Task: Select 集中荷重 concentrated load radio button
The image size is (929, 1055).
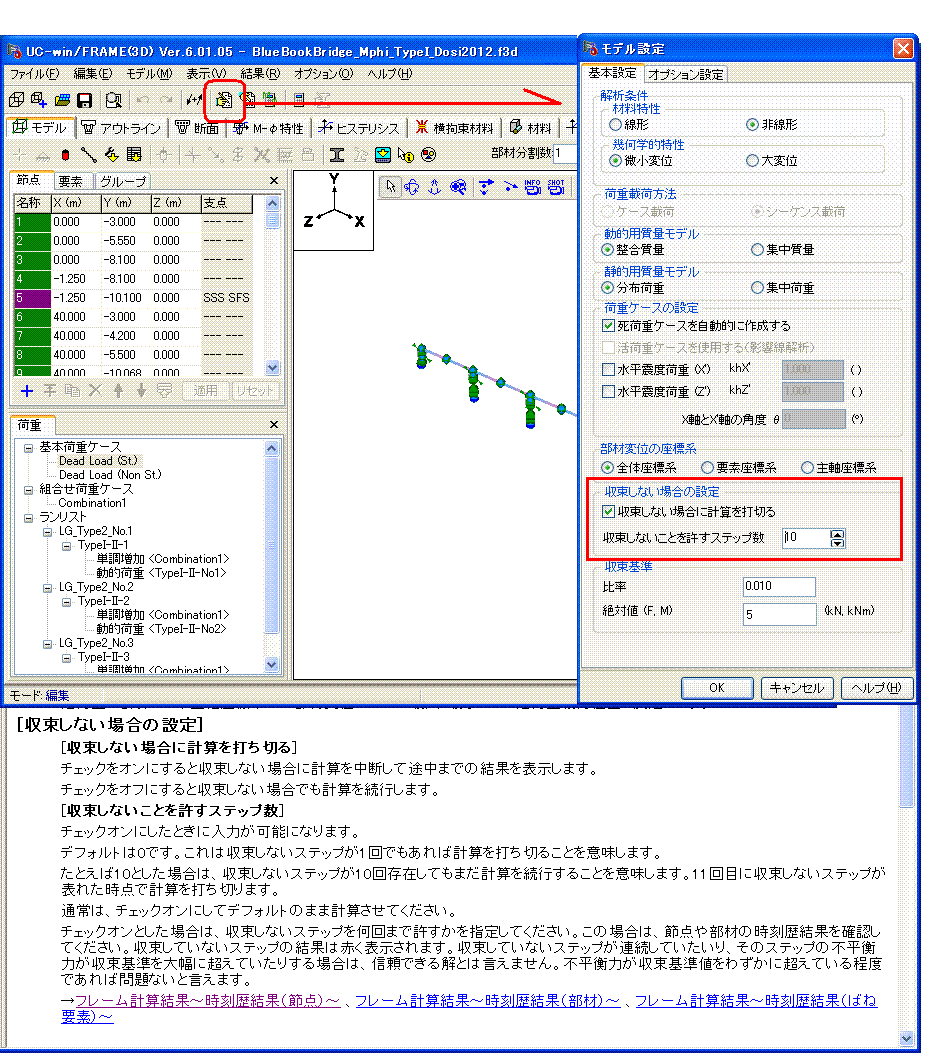Action: pyautogui.click(x=757, y=288)
